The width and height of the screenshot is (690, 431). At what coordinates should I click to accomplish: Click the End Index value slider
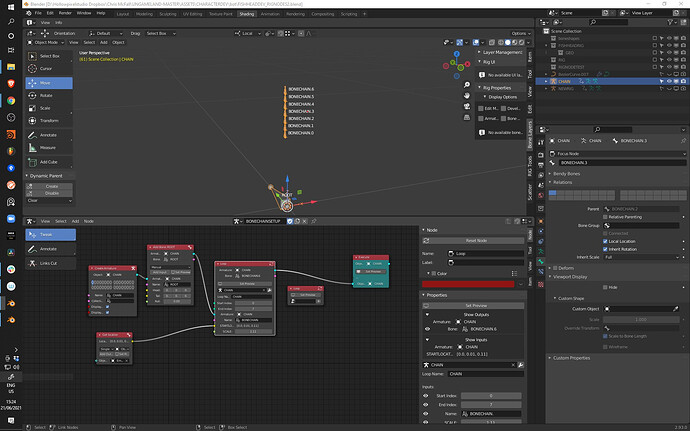pos(491,405)
